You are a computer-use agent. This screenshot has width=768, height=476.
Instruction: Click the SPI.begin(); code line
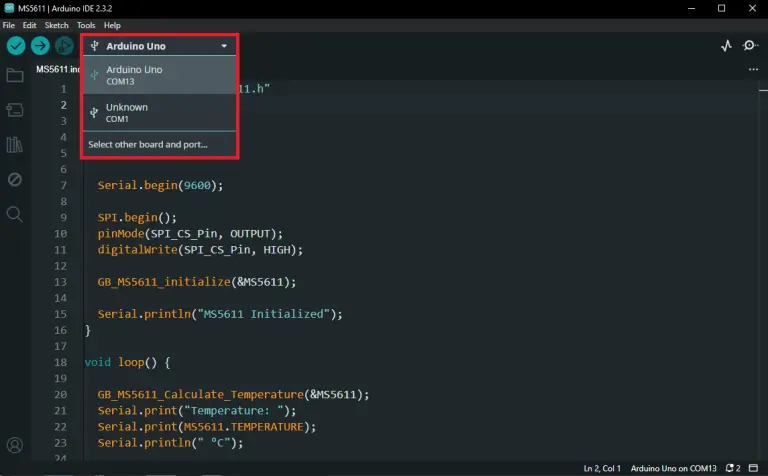(137, 217)
